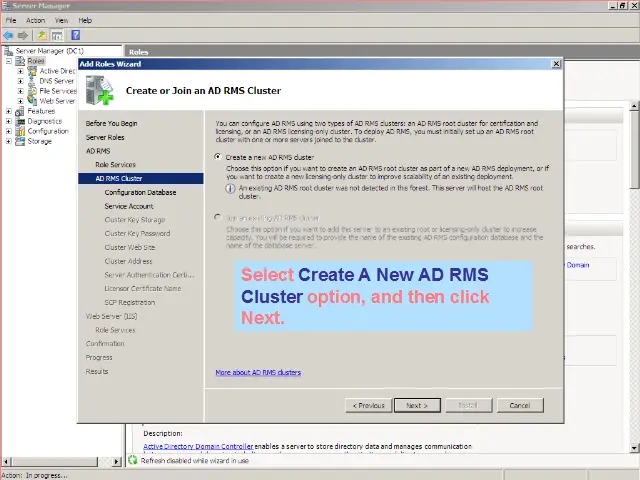Click the File Services role icon
Viewport: 640px width, 480px height.
(x=32, y=91)
